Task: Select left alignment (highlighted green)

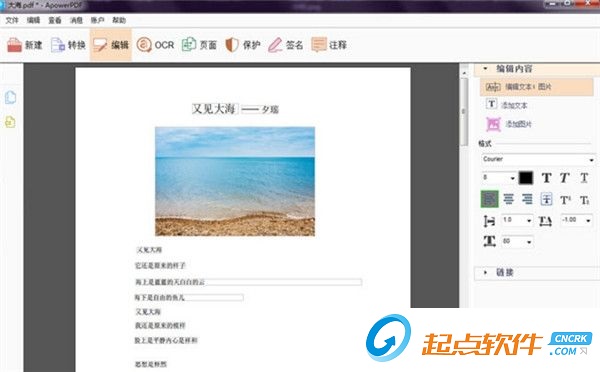Action: 489,199
